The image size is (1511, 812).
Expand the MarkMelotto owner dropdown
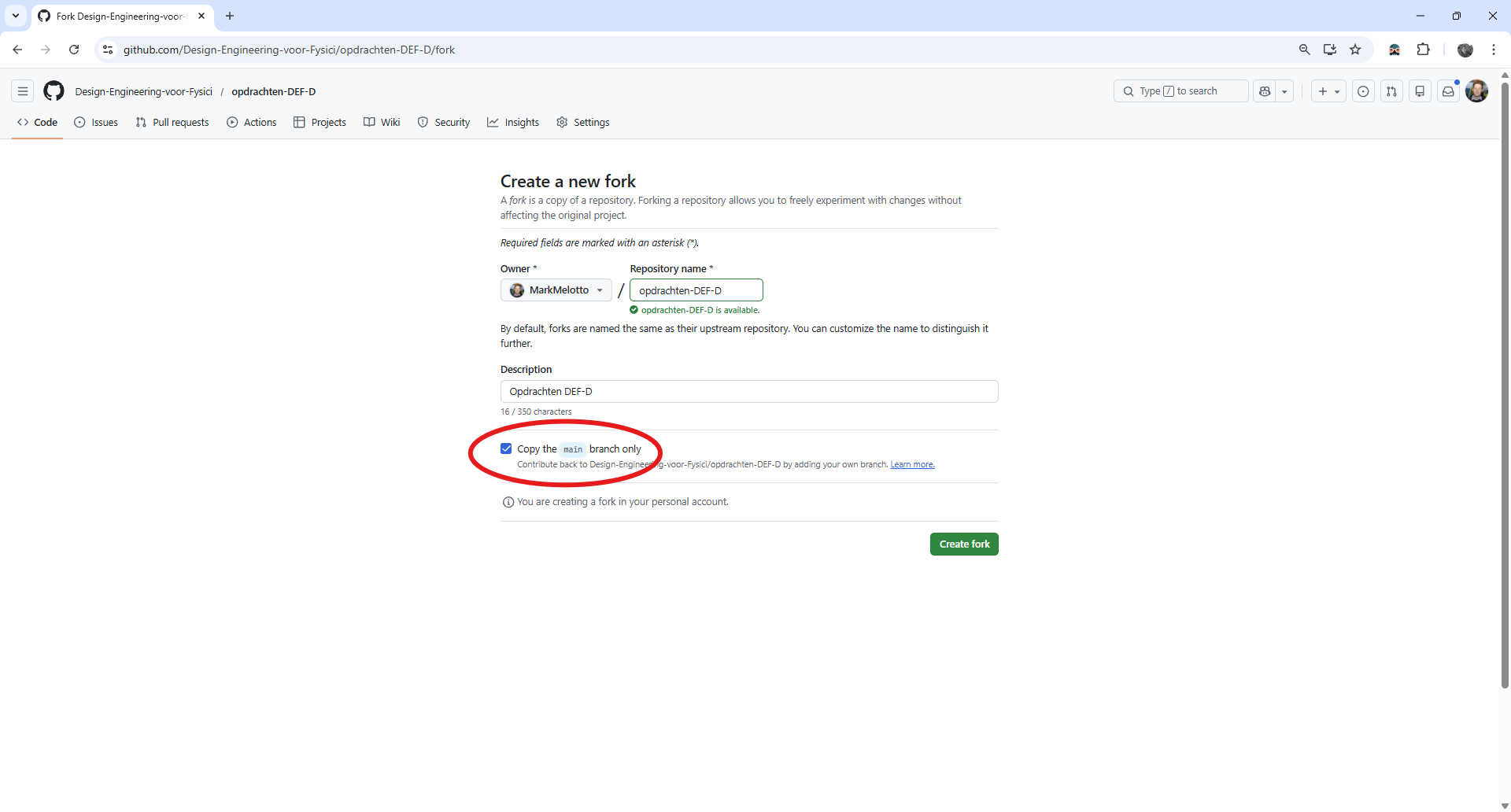click(x=556, y=290)
